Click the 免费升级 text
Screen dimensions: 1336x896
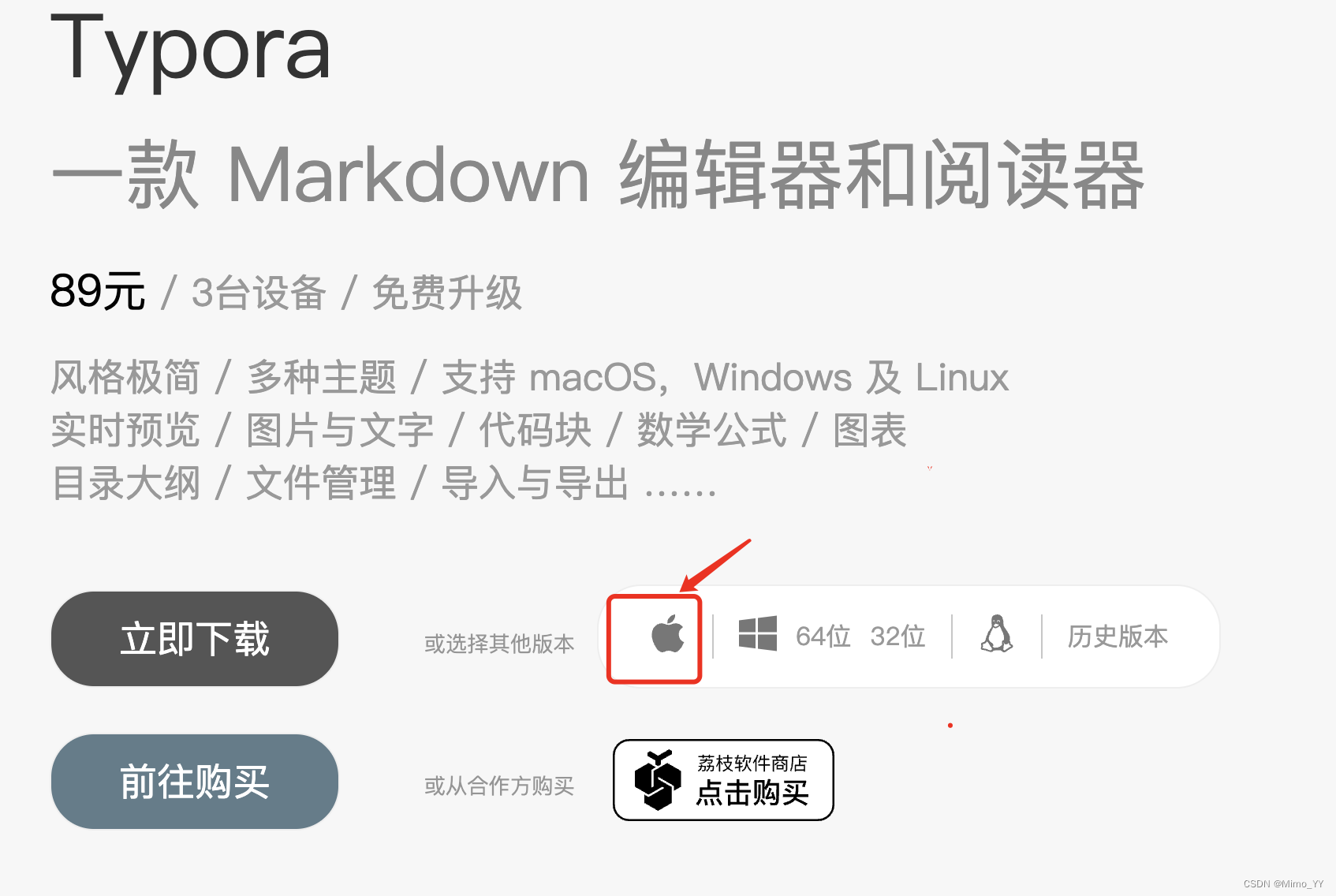447,293
